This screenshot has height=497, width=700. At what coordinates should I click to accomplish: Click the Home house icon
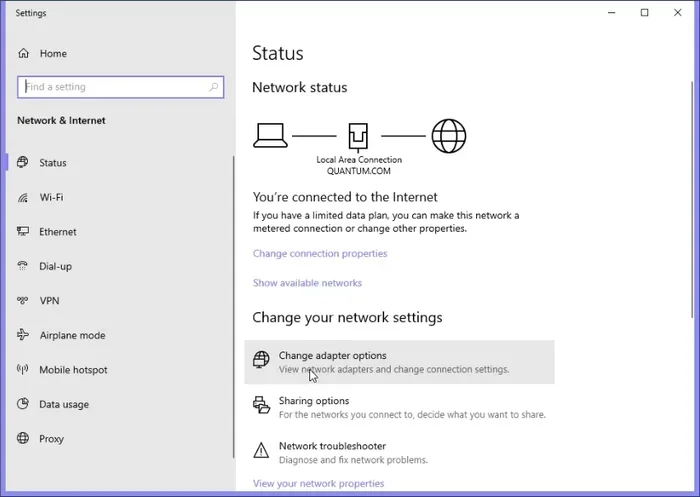point(23,54)
